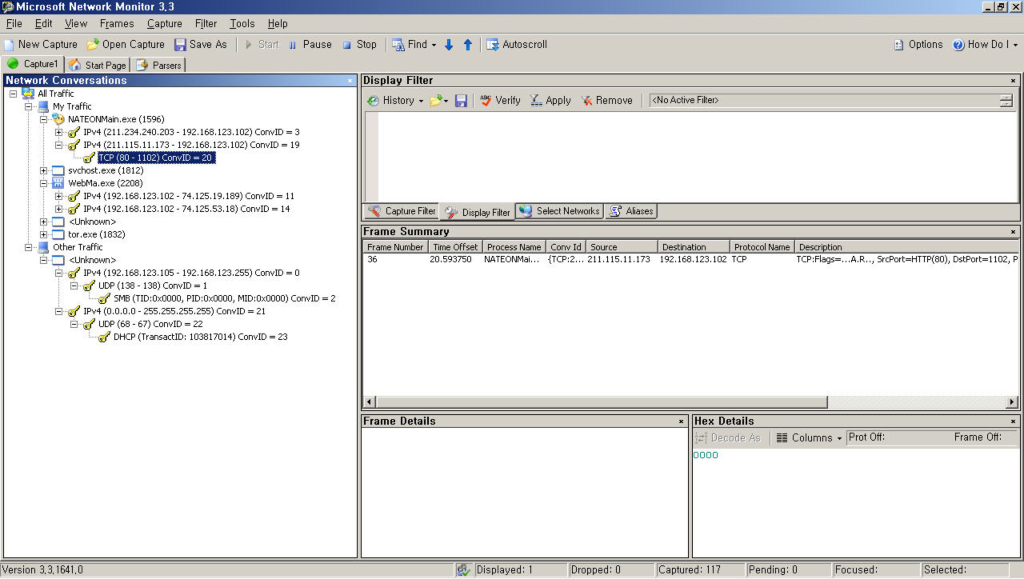
Task: Open the Frames menu
Action: tap(117, 23)
